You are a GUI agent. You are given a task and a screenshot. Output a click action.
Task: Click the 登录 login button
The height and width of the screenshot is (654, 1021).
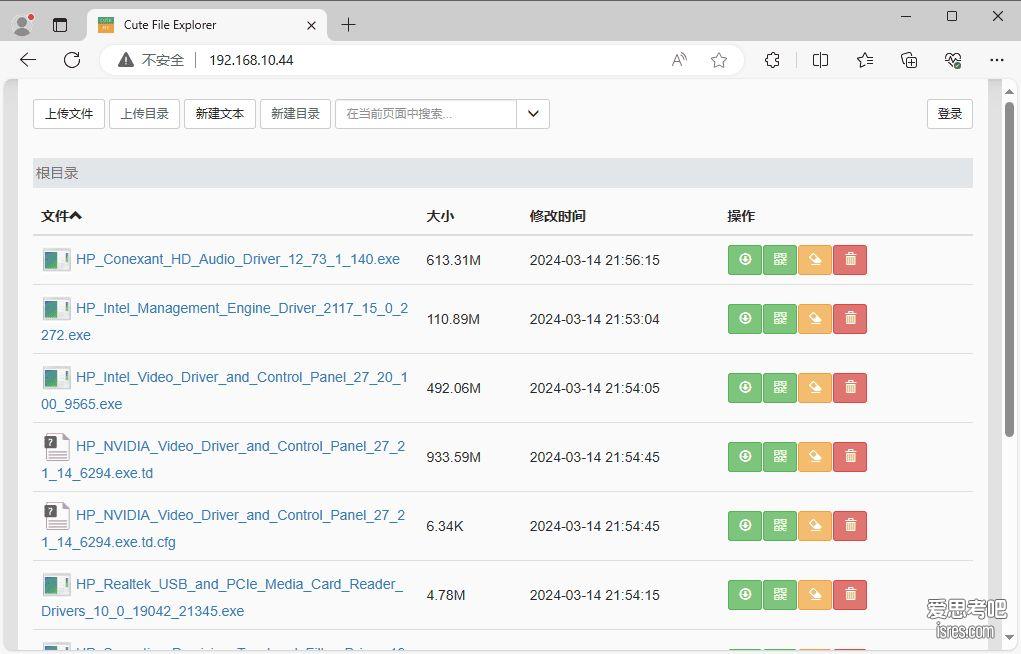click(x=950, y=114)
